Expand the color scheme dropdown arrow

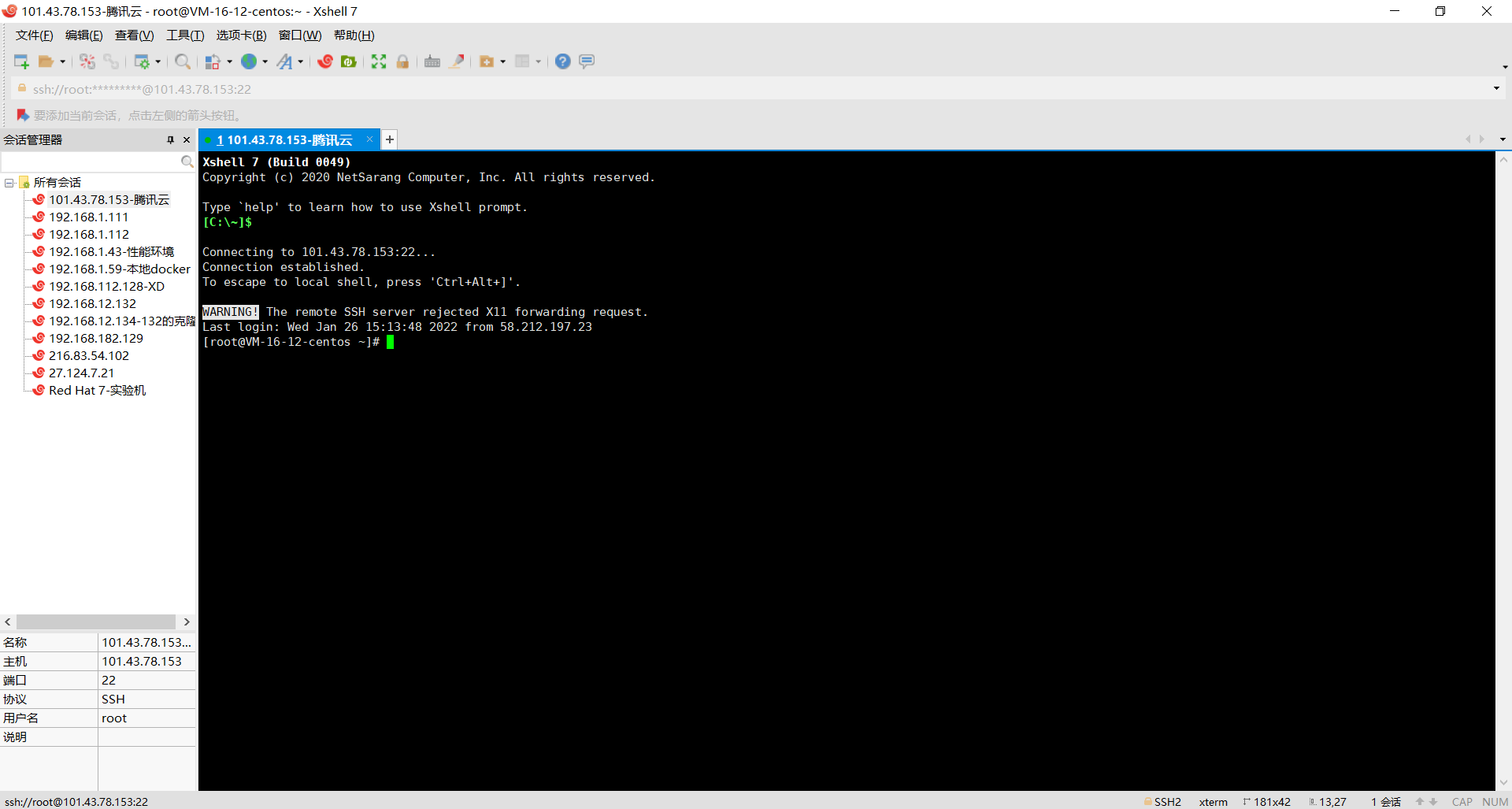click(229, 61)
